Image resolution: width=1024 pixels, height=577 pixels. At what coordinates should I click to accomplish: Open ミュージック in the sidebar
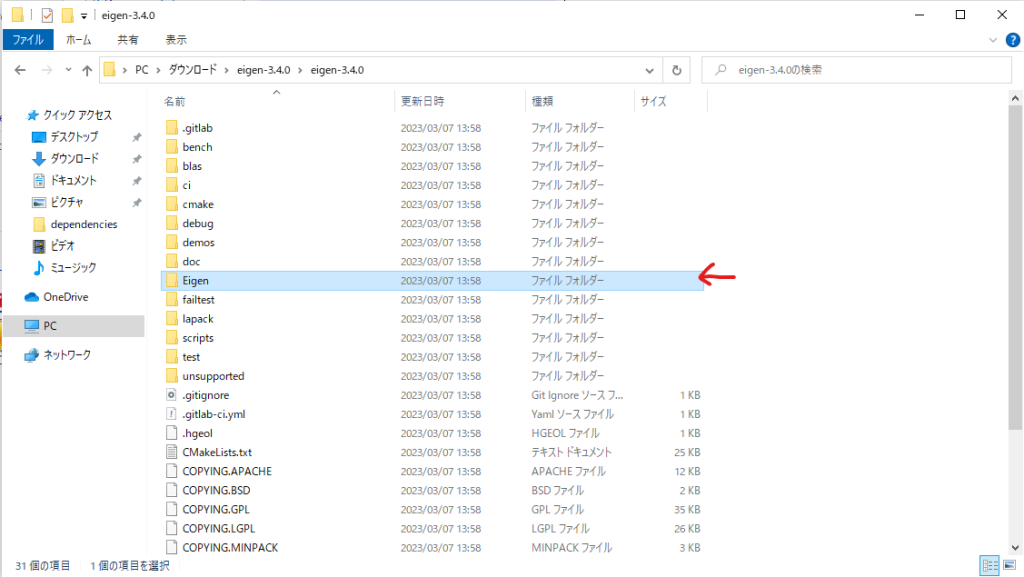pos(72,268)
